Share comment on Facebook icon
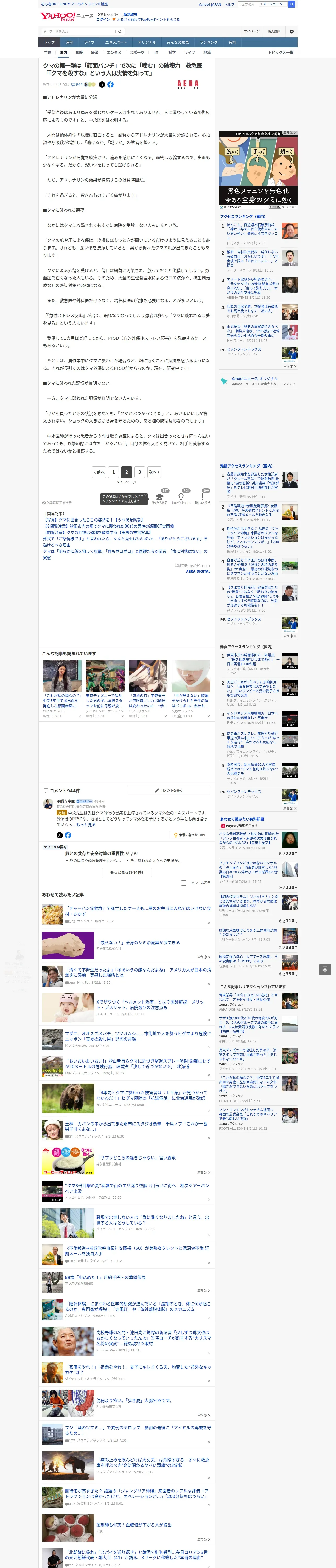This screenshot has width=336, height=1568. (68, 835)
